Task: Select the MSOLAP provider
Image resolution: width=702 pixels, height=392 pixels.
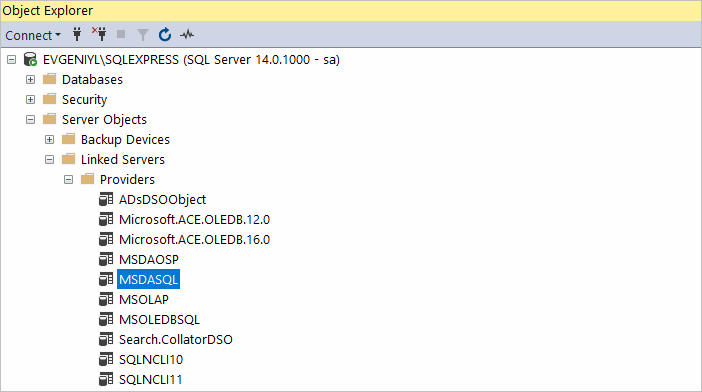Action: pos(144,299)
